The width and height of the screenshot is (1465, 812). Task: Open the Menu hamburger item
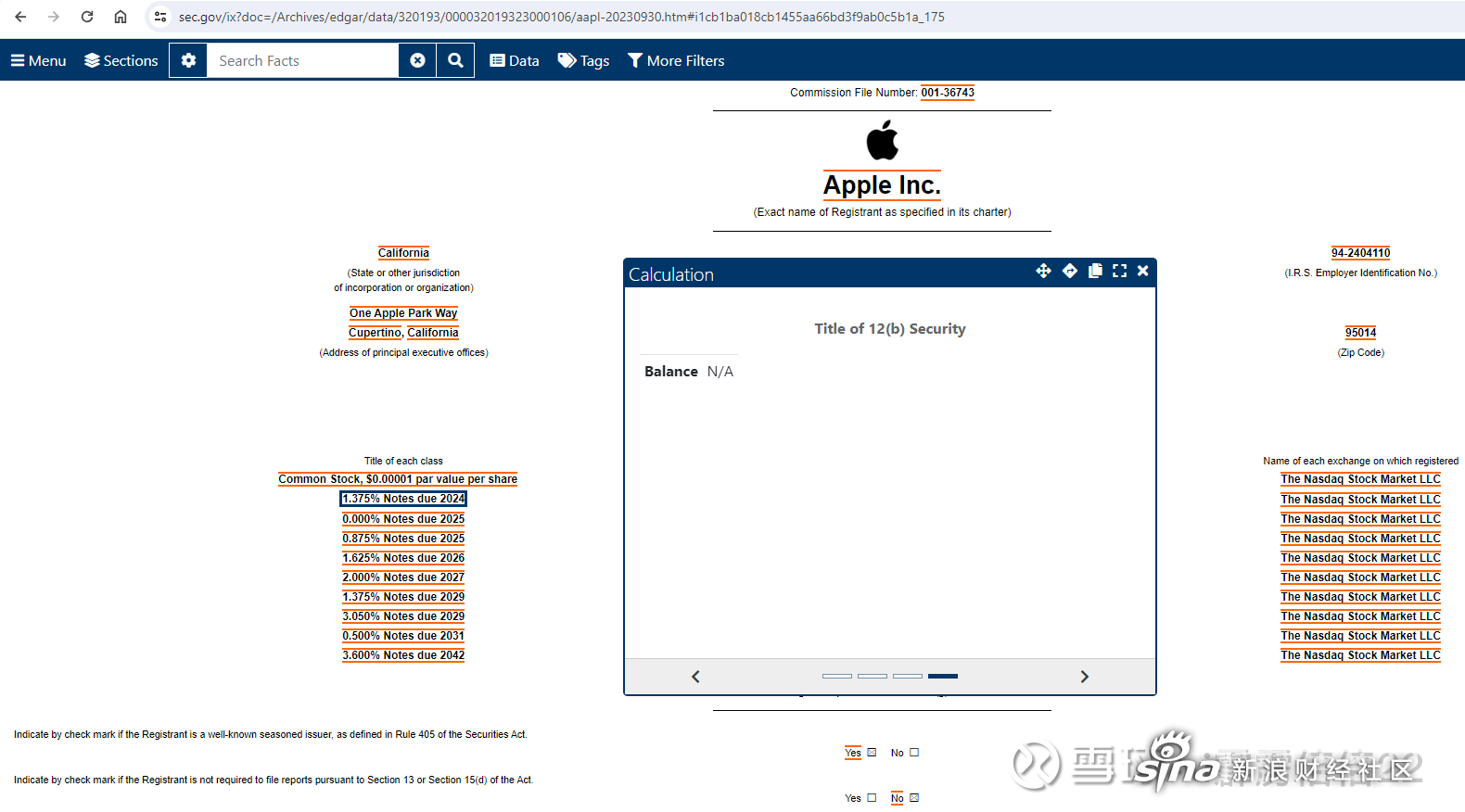click(x=39, y=60)
